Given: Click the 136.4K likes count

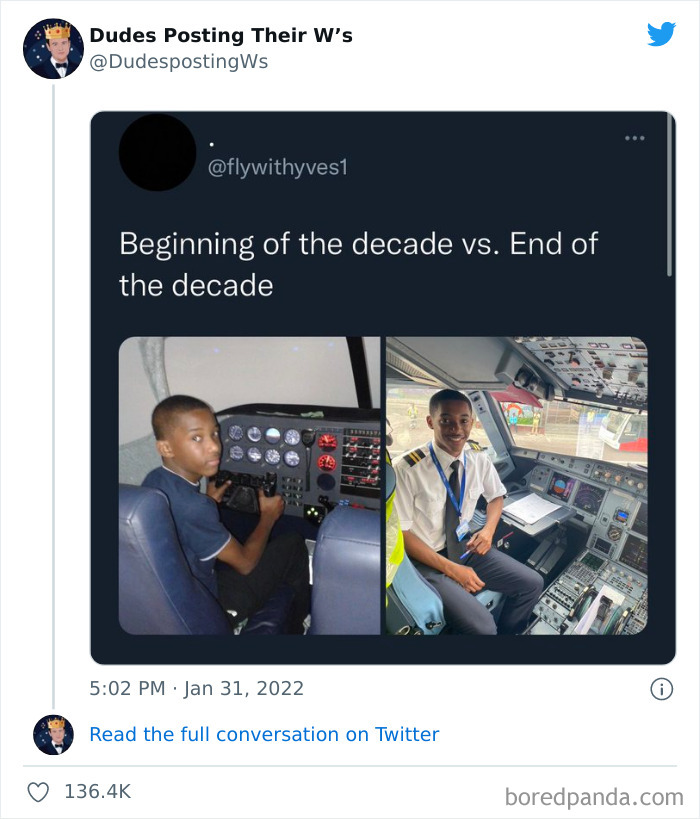Looking at the screenshot, I should [97, 791].
